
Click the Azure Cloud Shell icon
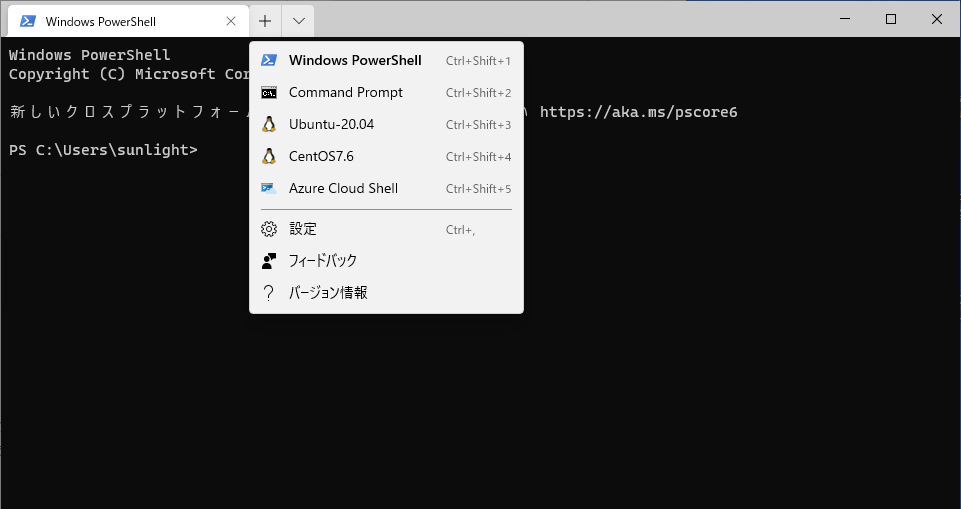pos(268,188)
